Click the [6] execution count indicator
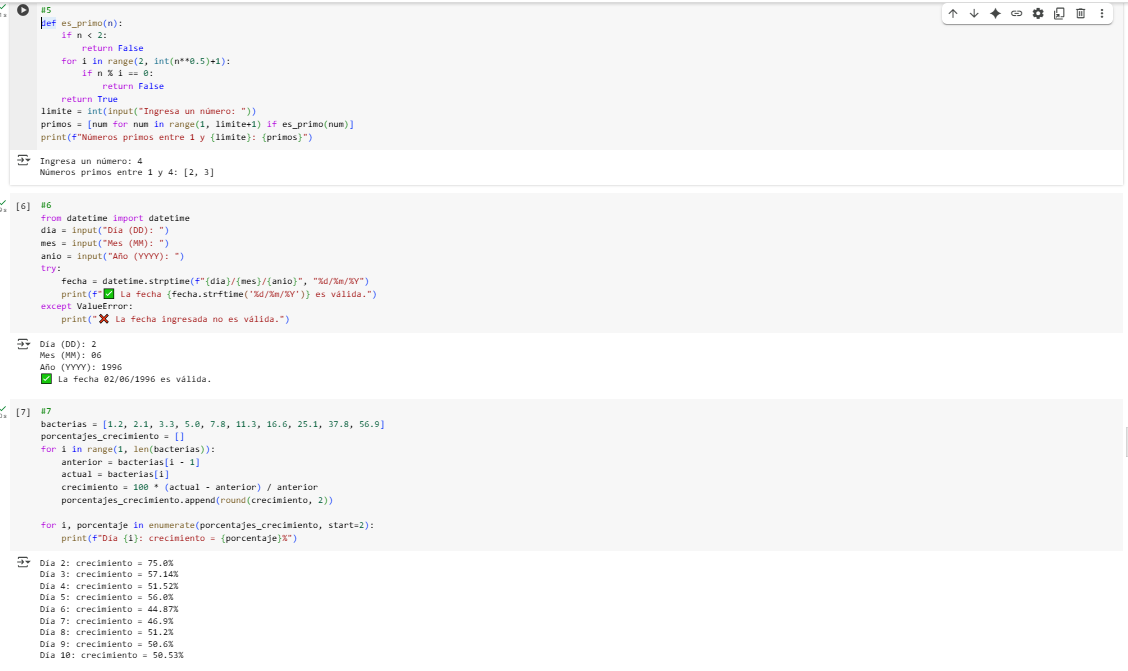The height and width of the screenshot is (671, 1128). tap(23, 206)
